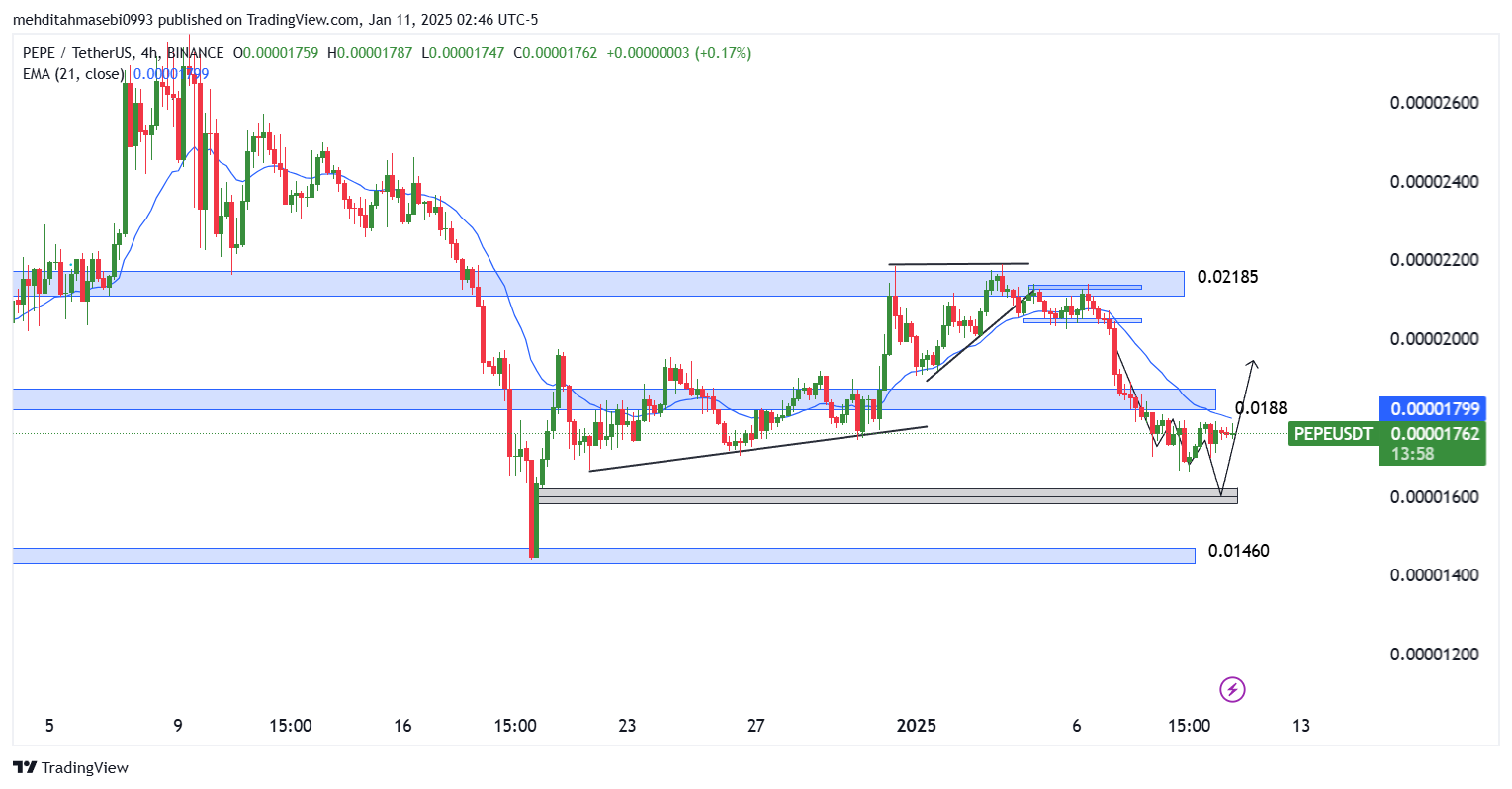1512x789 pixels.
Task: Click the 0.00001400 price axis label
Action: (x=1434, y=575)
